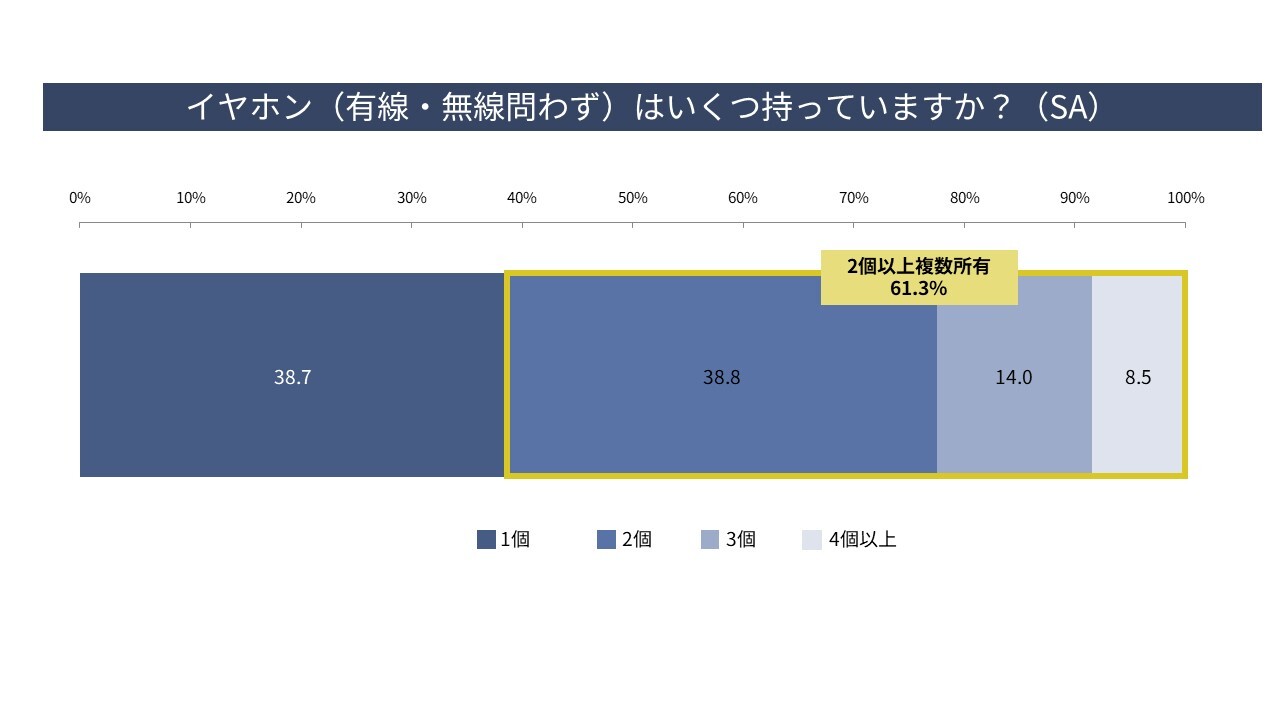Click the 1個 legend color swatch
This screenshot has height=720, width=1280.
[x=486, y=540]
